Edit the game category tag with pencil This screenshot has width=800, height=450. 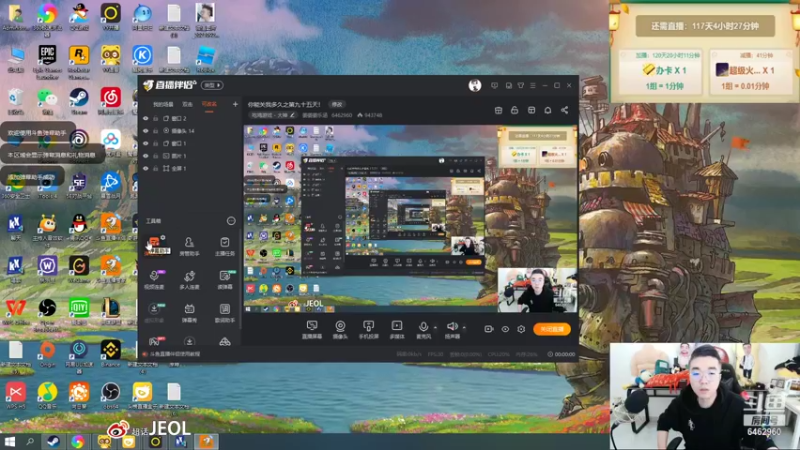click(273, 115)
